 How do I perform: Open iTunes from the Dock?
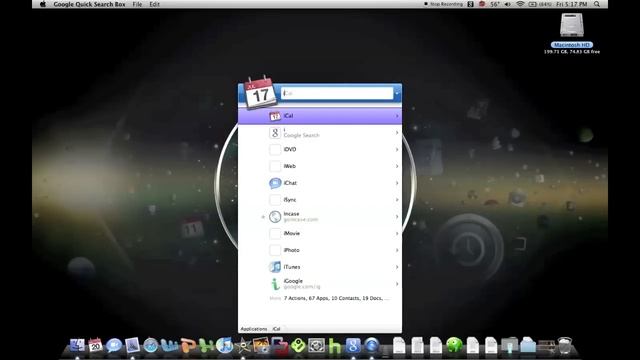[224, 346]
